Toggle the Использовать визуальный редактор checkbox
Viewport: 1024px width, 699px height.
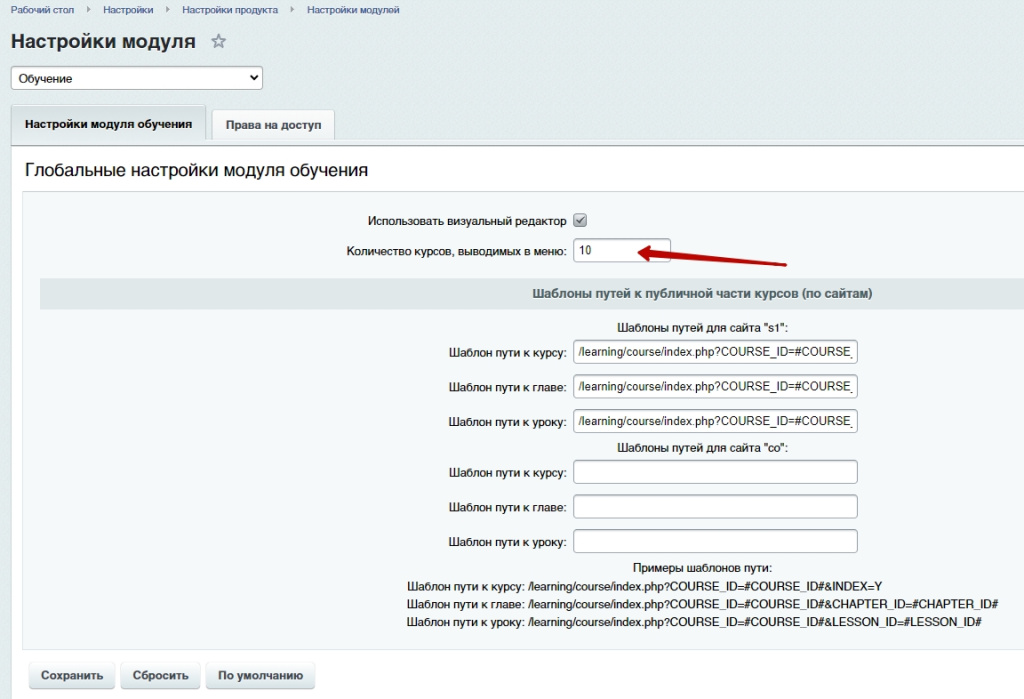580,221
